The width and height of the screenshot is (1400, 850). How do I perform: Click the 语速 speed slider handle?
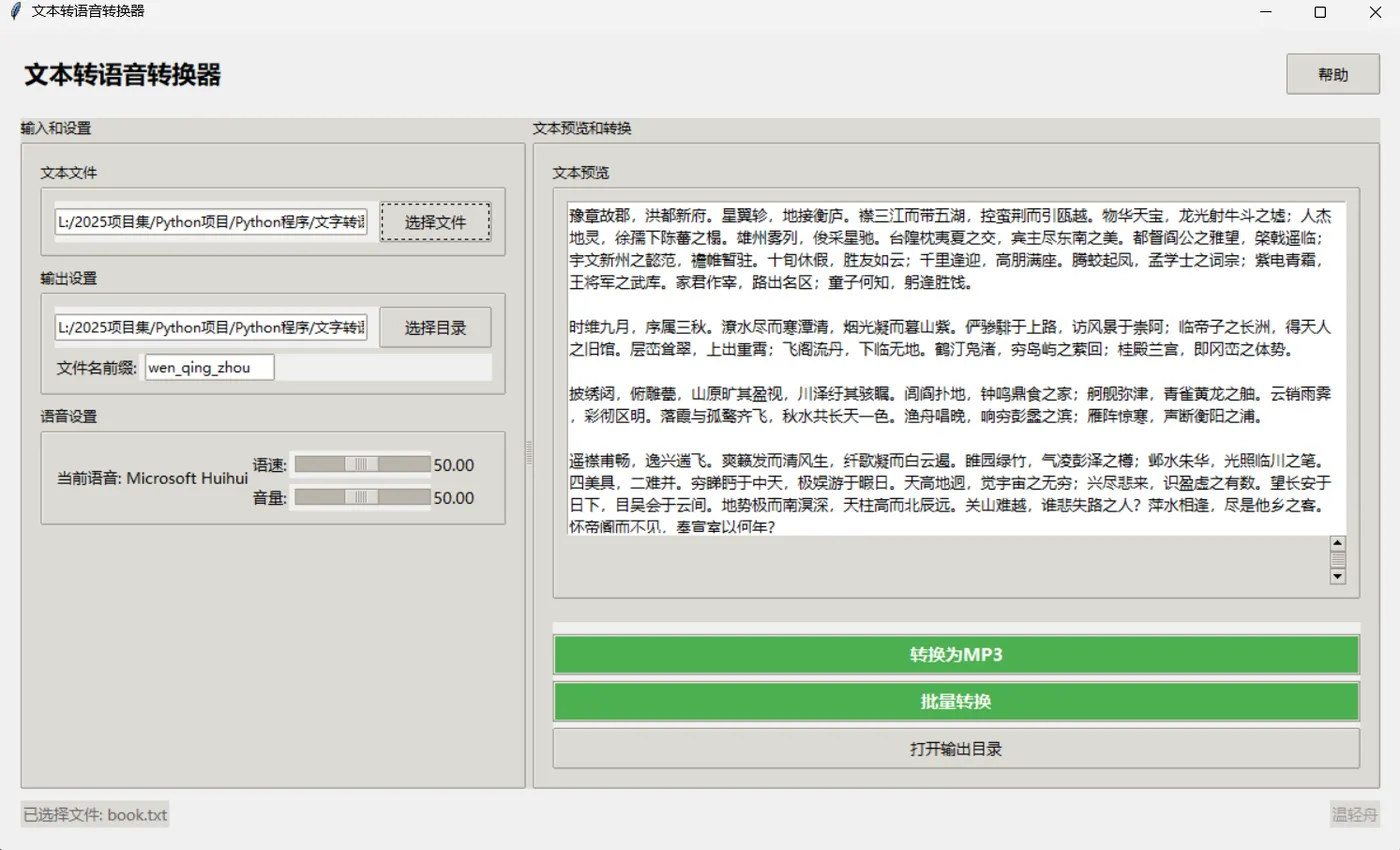point(362,464)
